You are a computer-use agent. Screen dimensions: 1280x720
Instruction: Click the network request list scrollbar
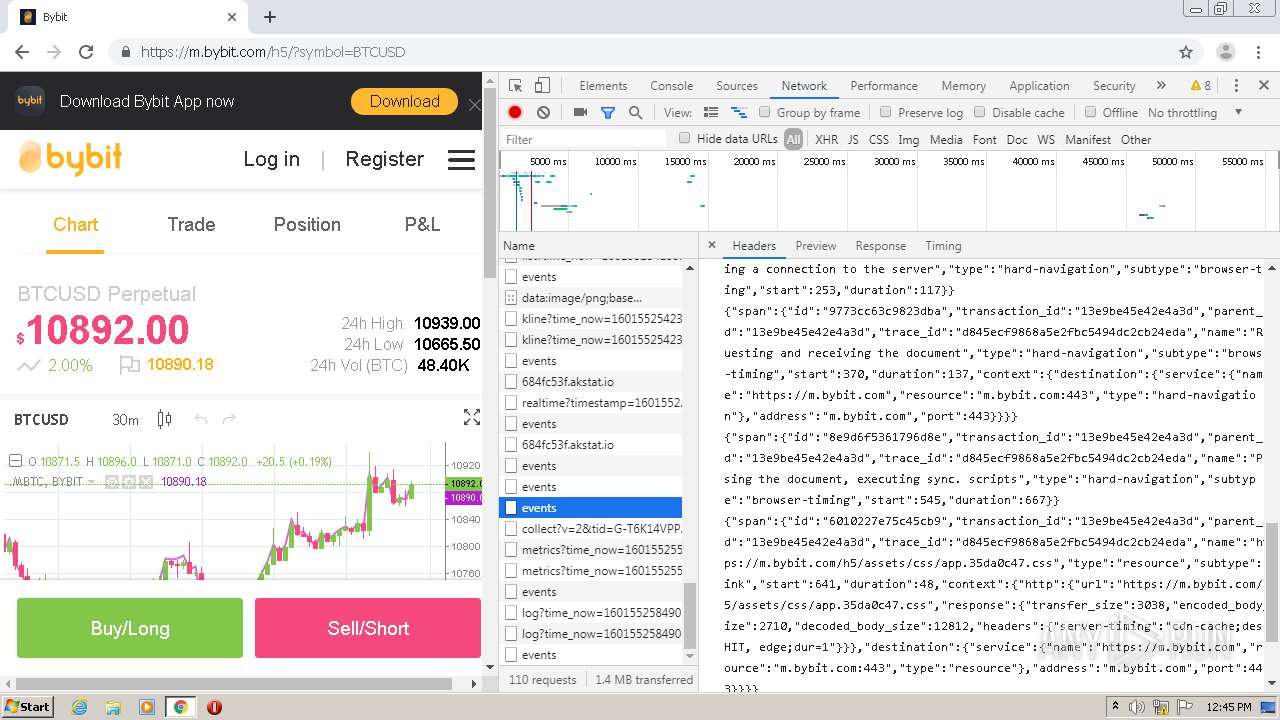pyautogui.click(x=689, y=615)
